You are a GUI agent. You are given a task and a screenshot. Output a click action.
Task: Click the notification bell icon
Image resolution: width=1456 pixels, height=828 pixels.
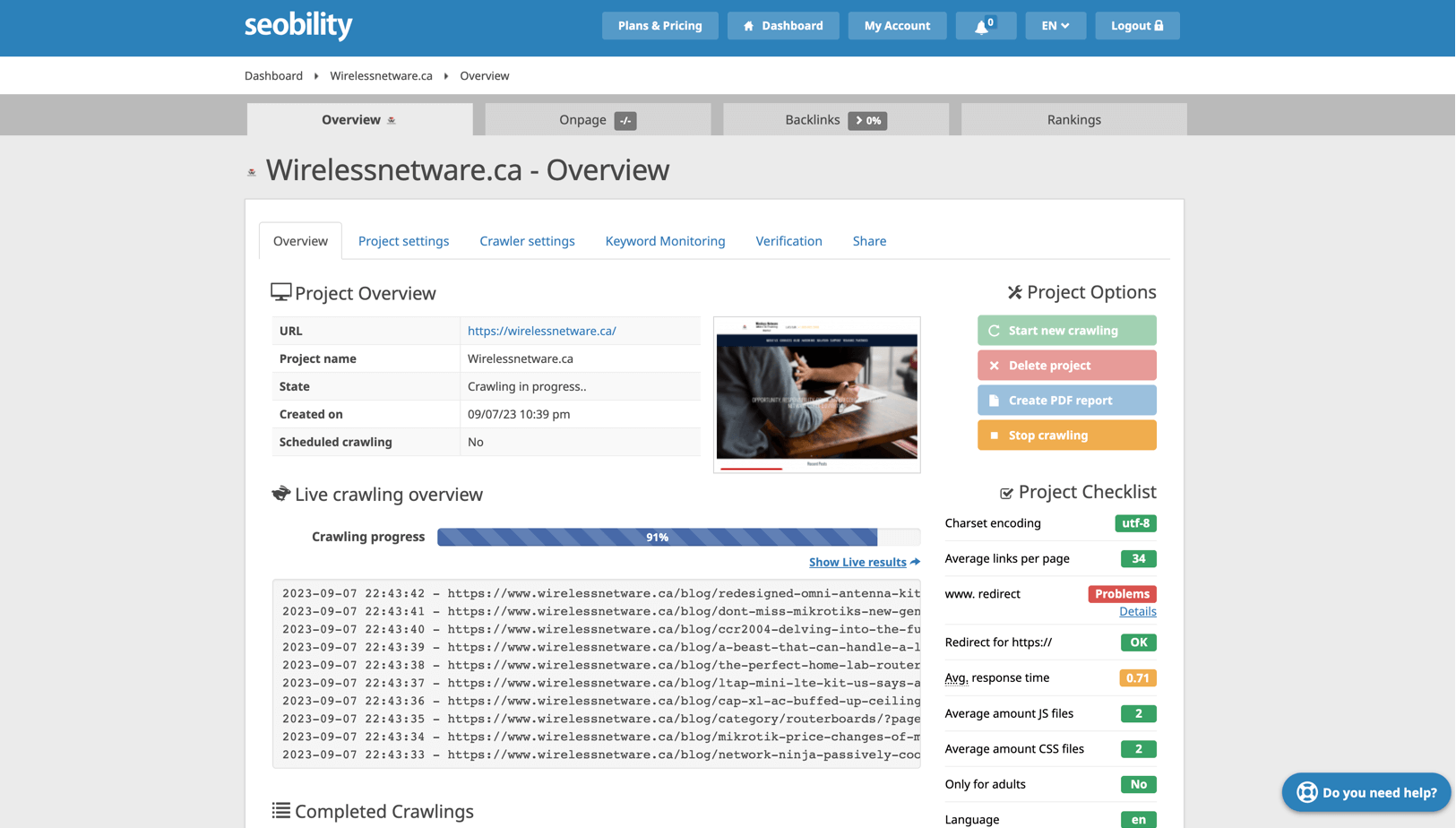point(985,26)
